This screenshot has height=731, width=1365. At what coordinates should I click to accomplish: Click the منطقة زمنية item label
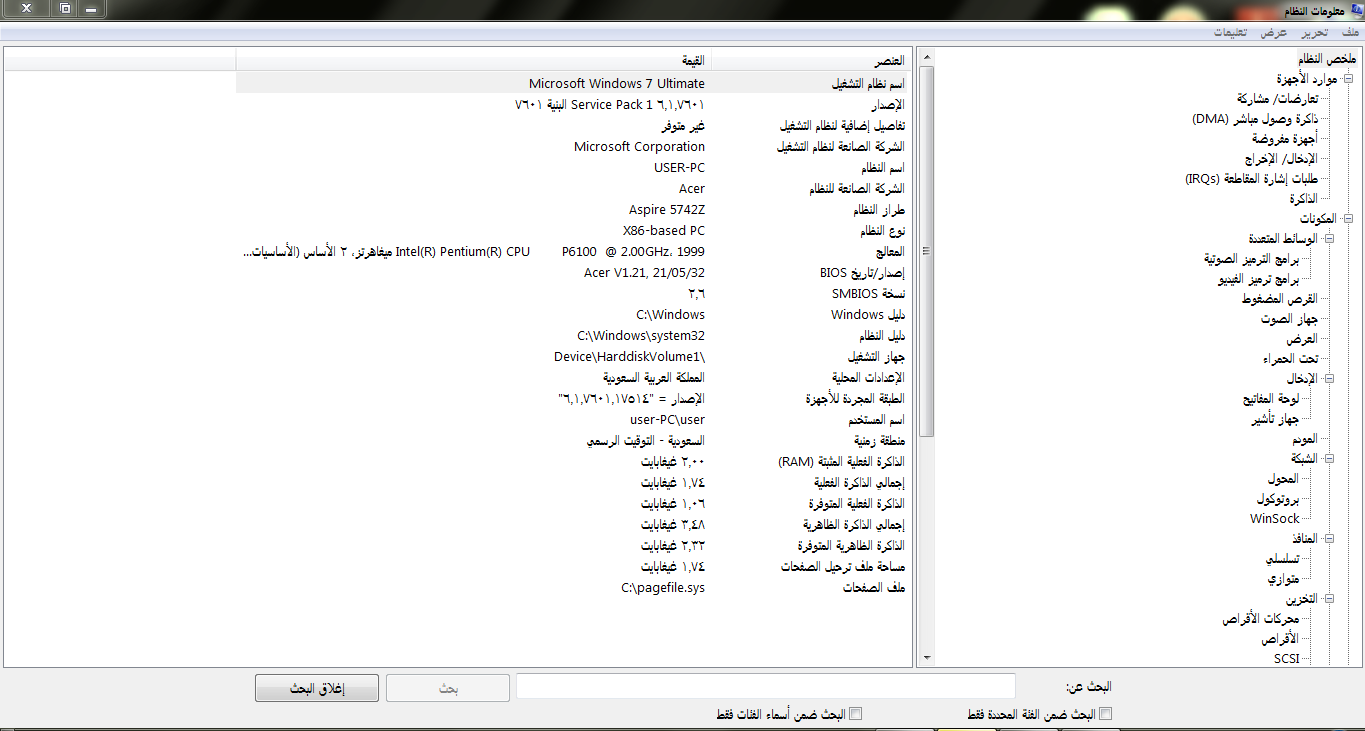tap(879, 441)
